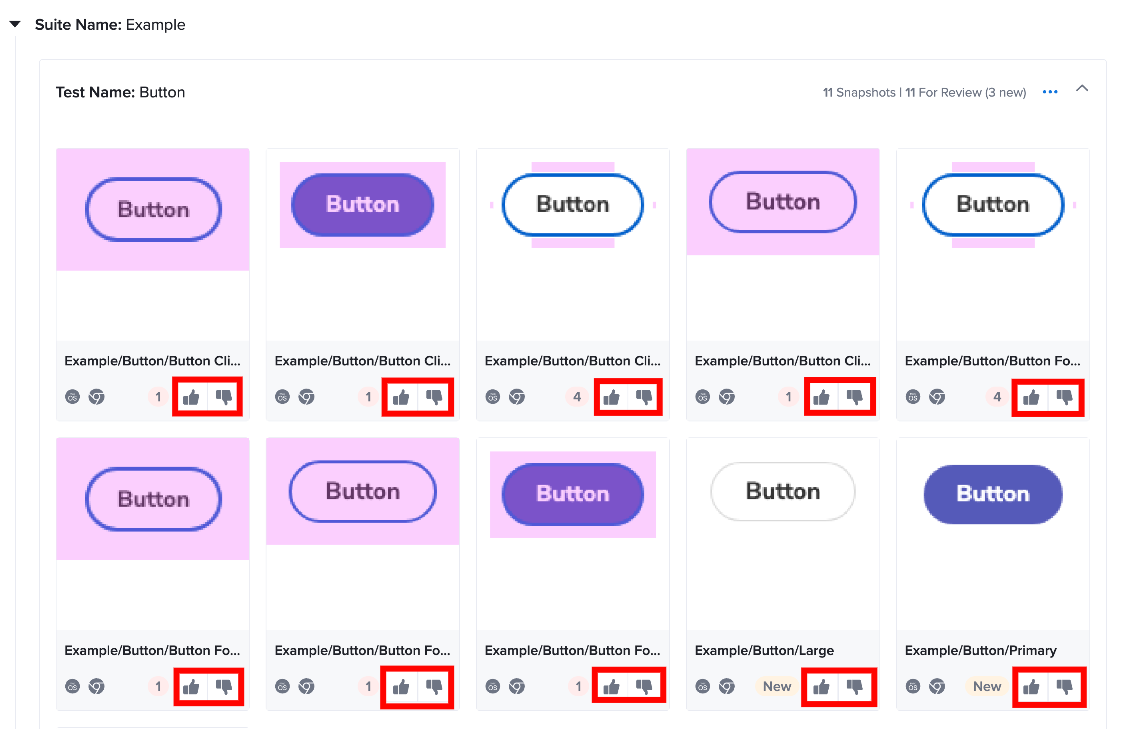The image size is (1123, 729).
Task: Open the Example/Button/Primary thumbnail with blue filled button
Action: tap(993, 534)
